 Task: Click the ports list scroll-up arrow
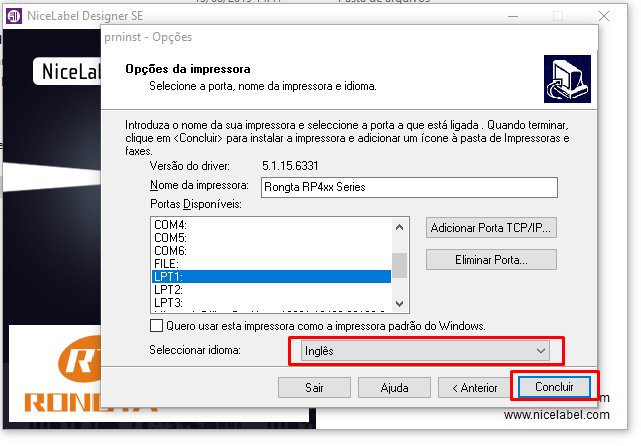pyautogui.click(x=399, y=227)
